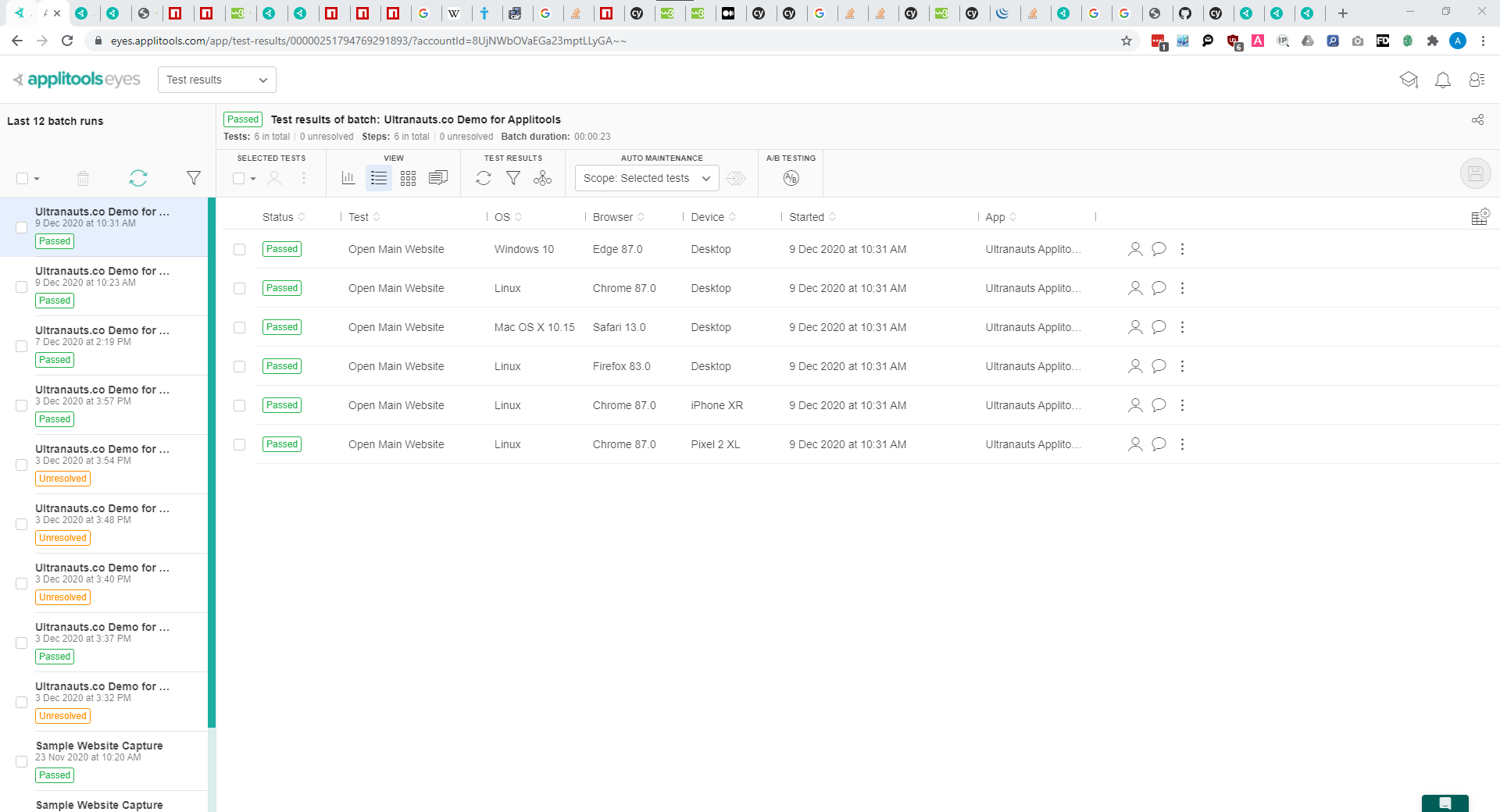Sort results by the App column

coord(1001,217)
